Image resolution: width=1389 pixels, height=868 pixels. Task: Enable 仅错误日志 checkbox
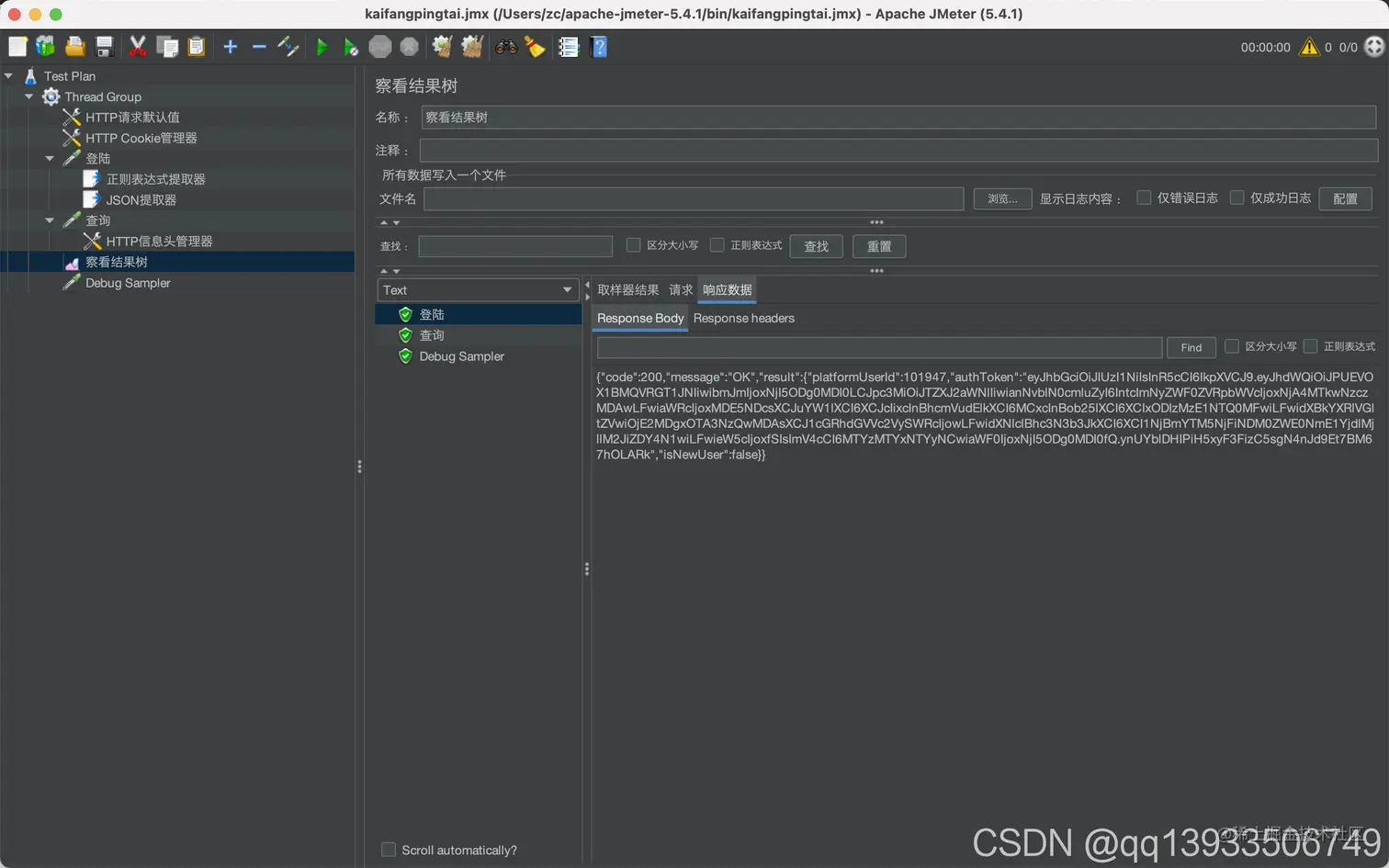pyautogui.click(x=1144, y=197)
